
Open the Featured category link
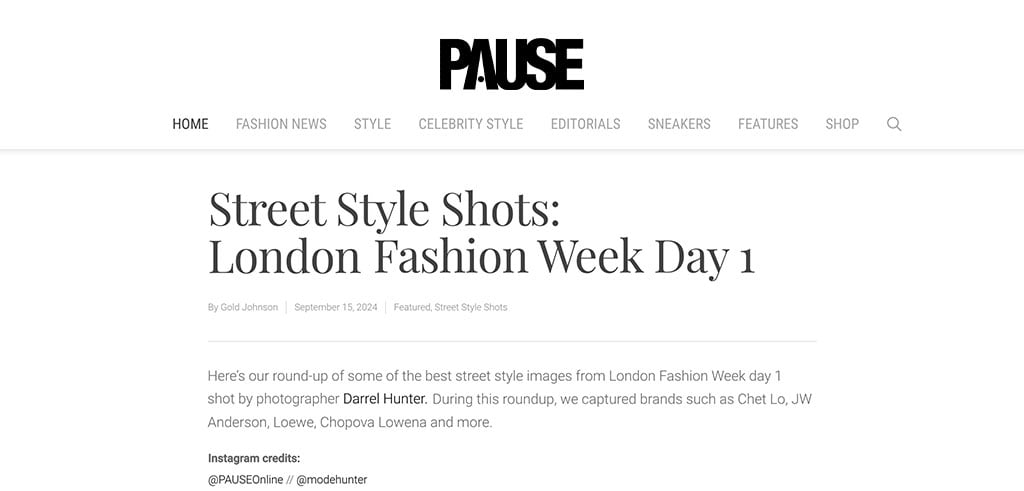(411, 307)
